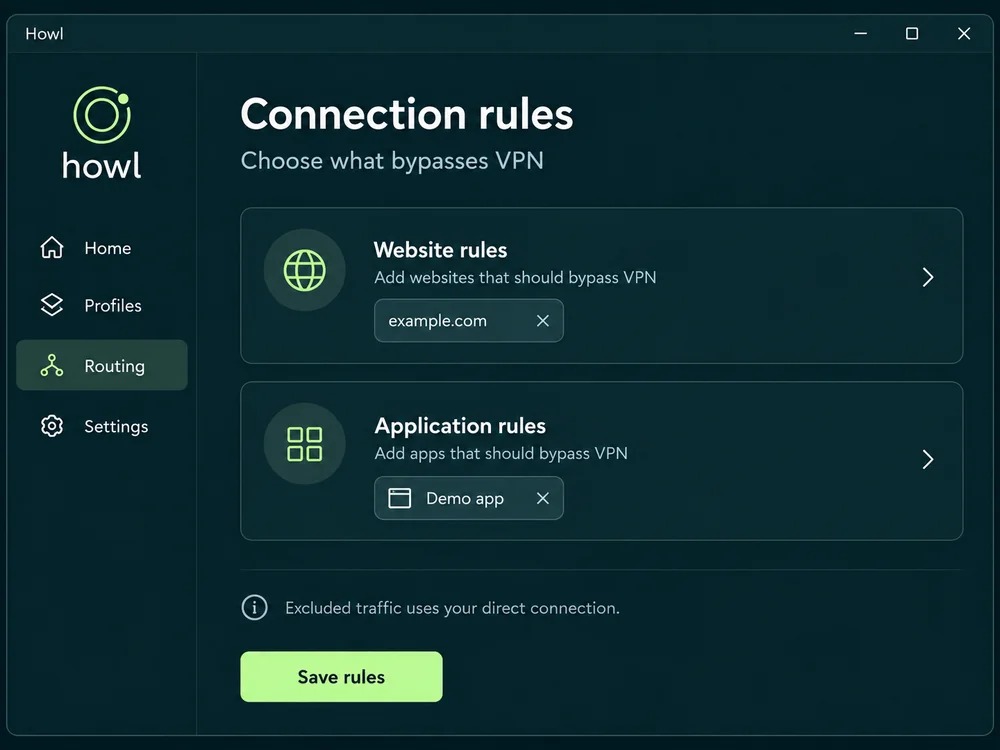Image resolution: width=1000 pixels, height=750 pixels.
Task: Save rules with the green button
Action: [x=341, y=677]
